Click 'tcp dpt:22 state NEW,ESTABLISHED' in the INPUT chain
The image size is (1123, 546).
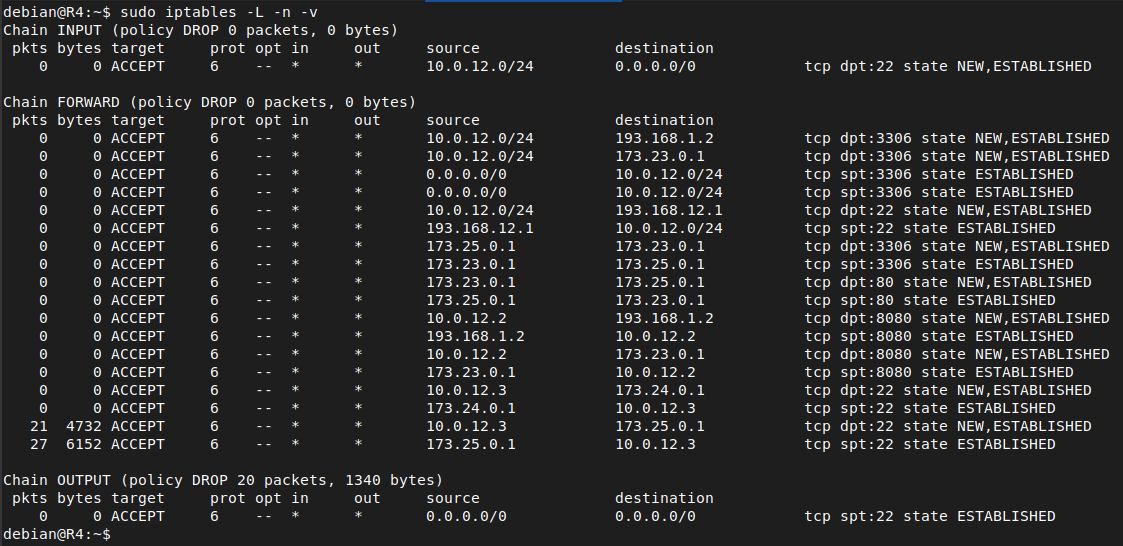(x=948, y=66)
